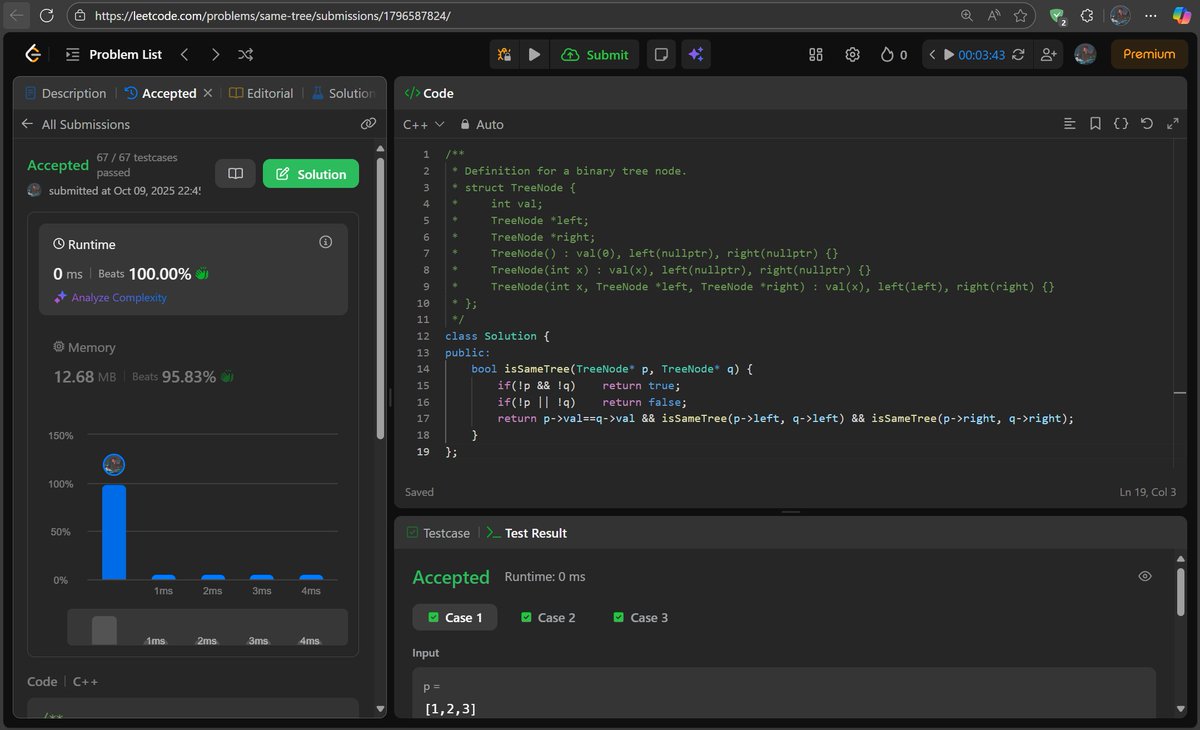Select the Accepted tab
The image size is (1200, 730).
[x=160, y=93]
